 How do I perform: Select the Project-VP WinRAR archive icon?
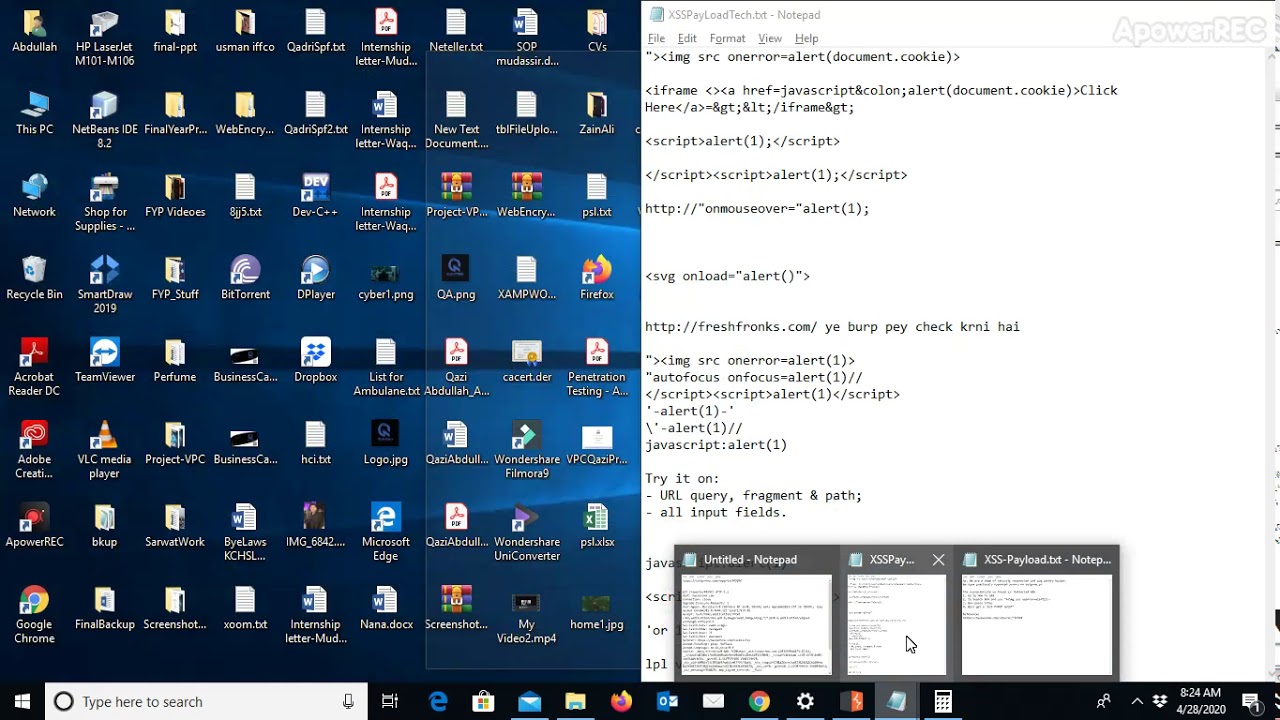tap(456, 195)
